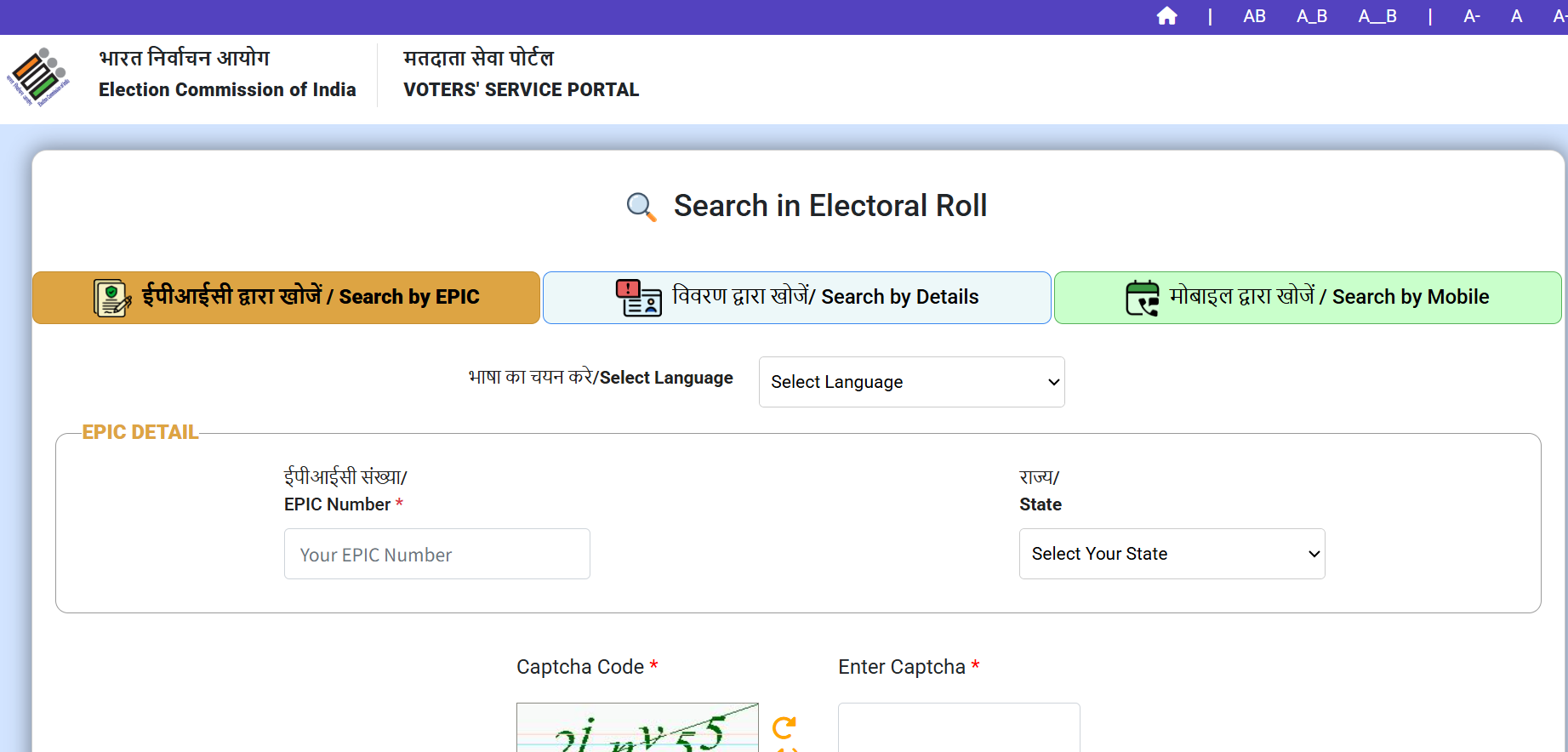Set normal letter spacing with AB
The height and width of the screenshot is (752, 1568).
click(1254, 16)
